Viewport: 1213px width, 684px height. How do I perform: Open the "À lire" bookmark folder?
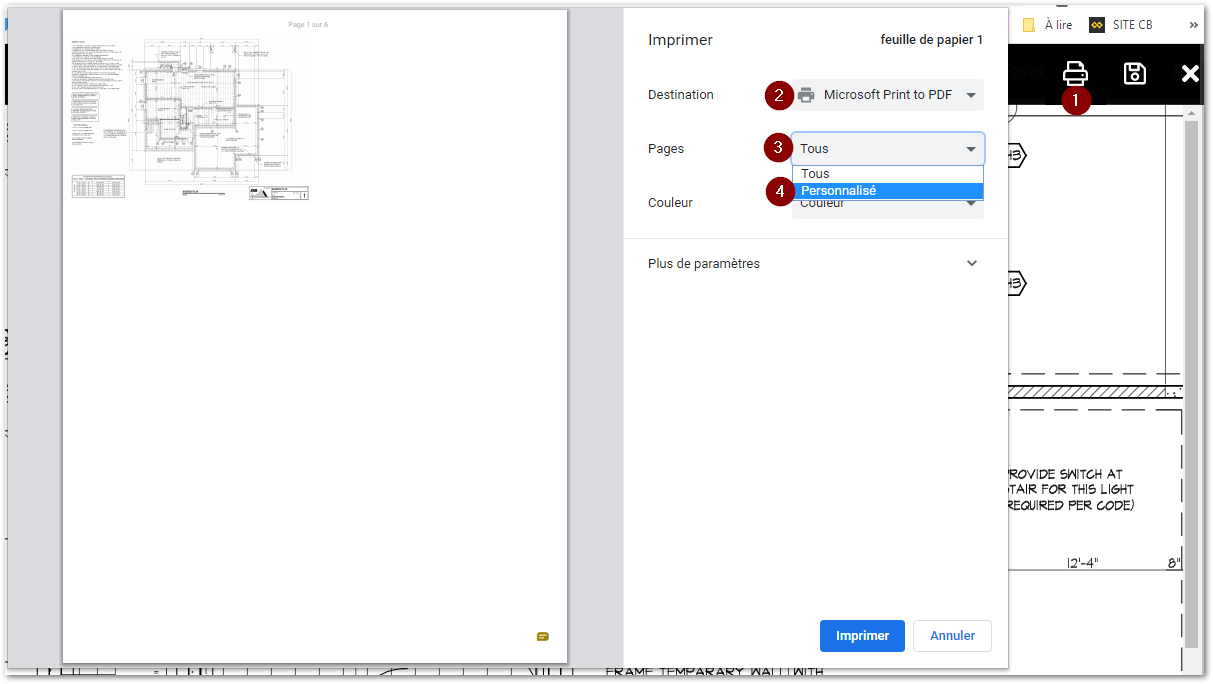[1047, 25]
